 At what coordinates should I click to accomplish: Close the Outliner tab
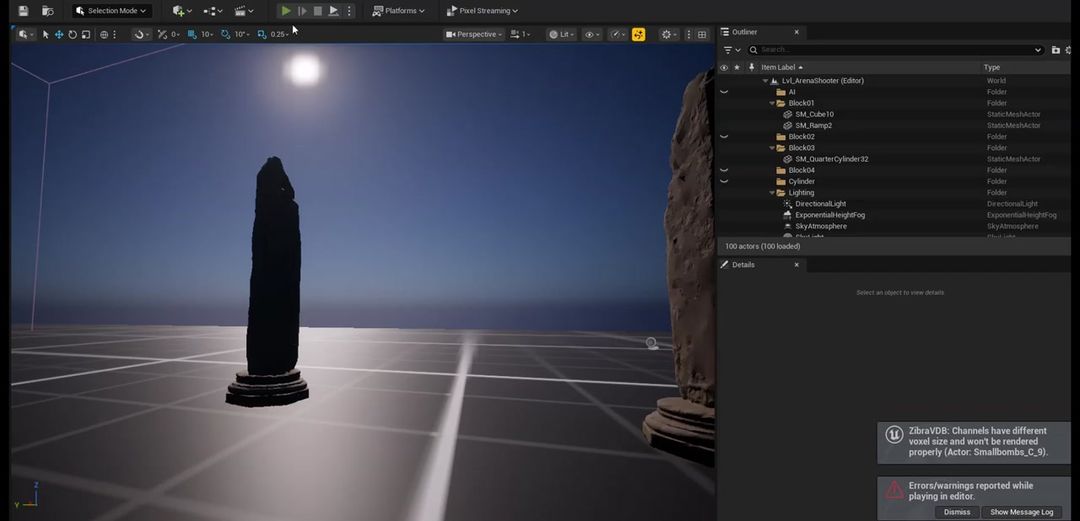(796, 32)
